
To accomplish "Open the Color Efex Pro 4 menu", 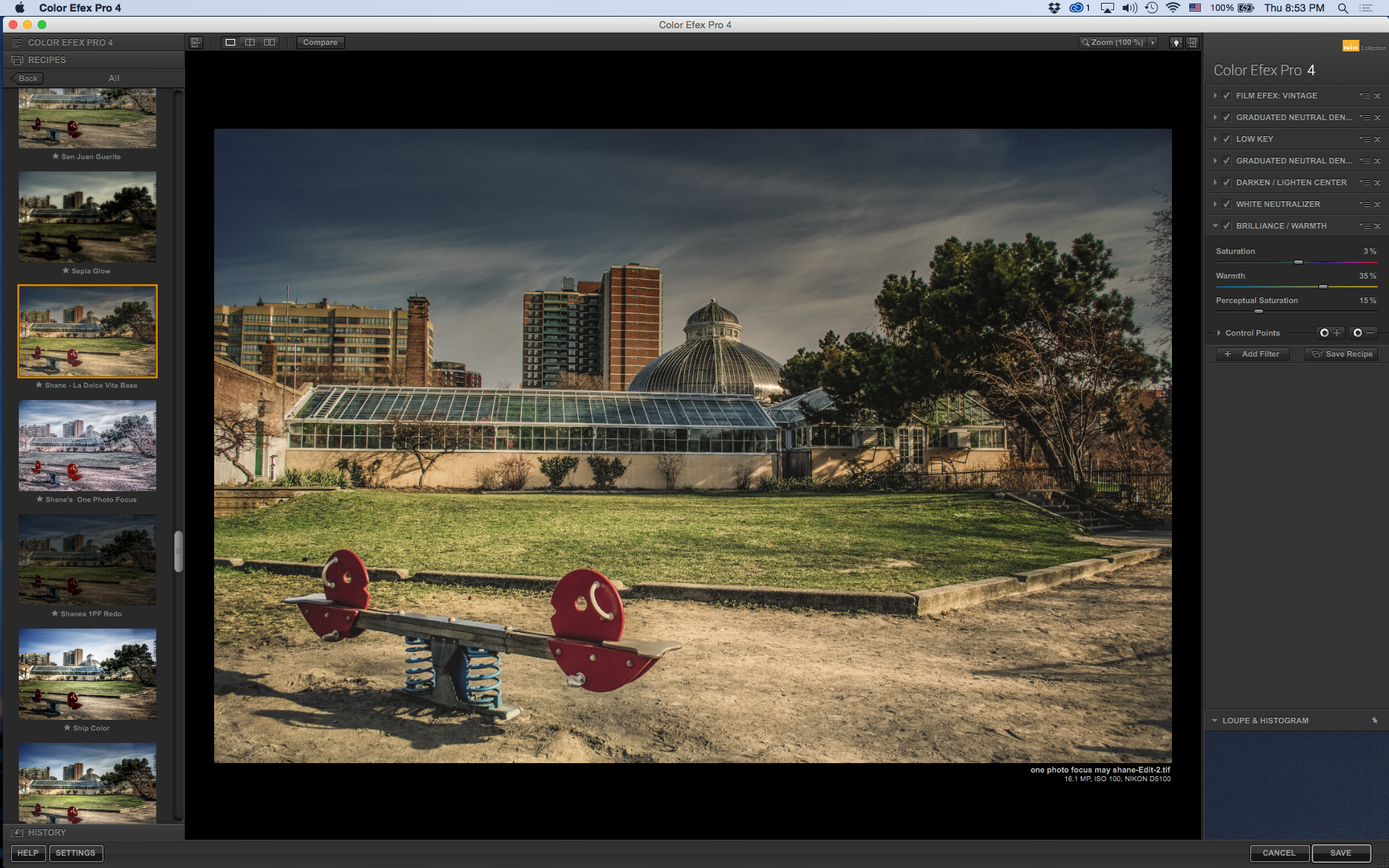I will (80, 8).
